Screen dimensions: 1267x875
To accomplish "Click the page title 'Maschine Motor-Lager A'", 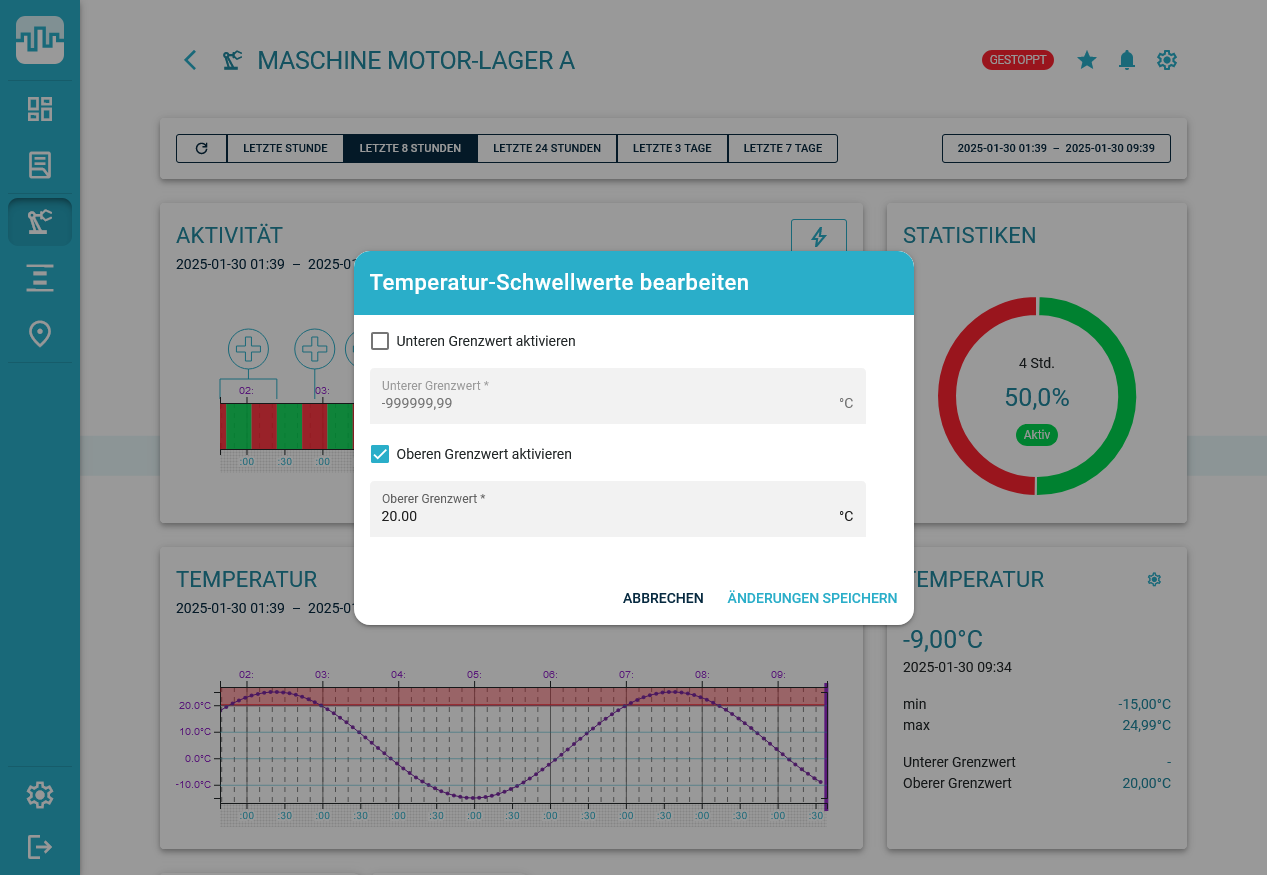I will point(416,61).
